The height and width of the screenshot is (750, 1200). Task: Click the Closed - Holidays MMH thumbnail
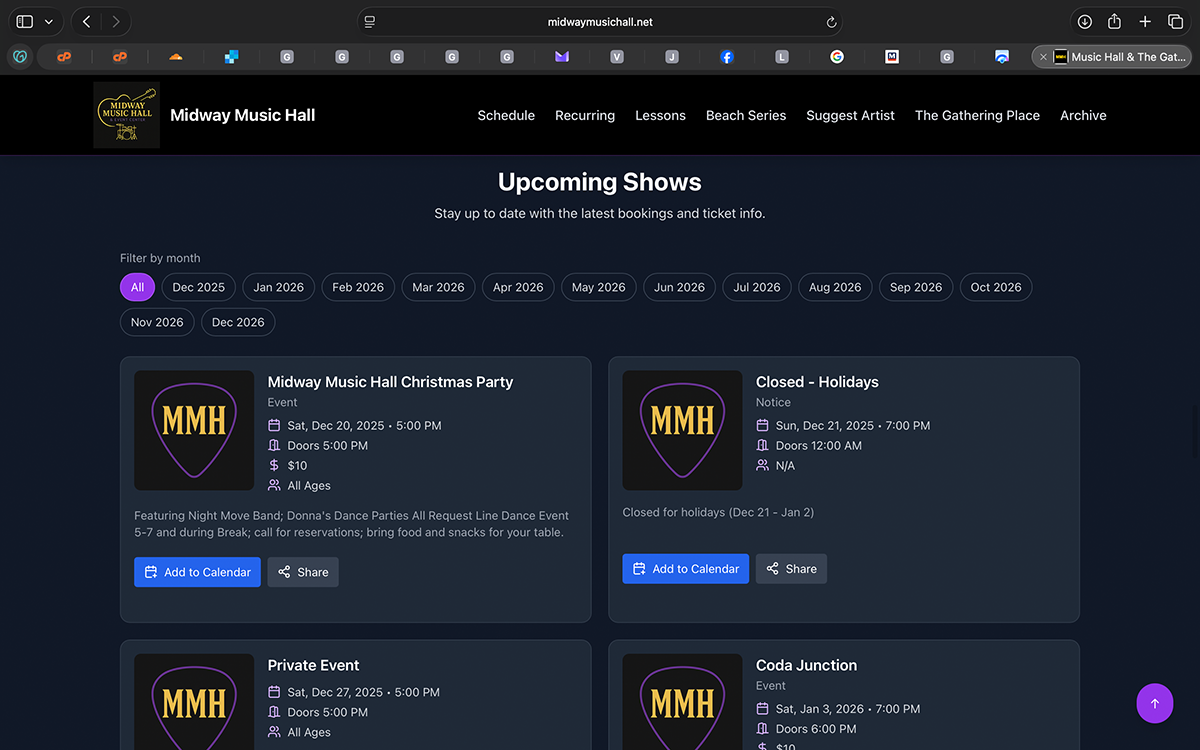[x=682, y=430]
